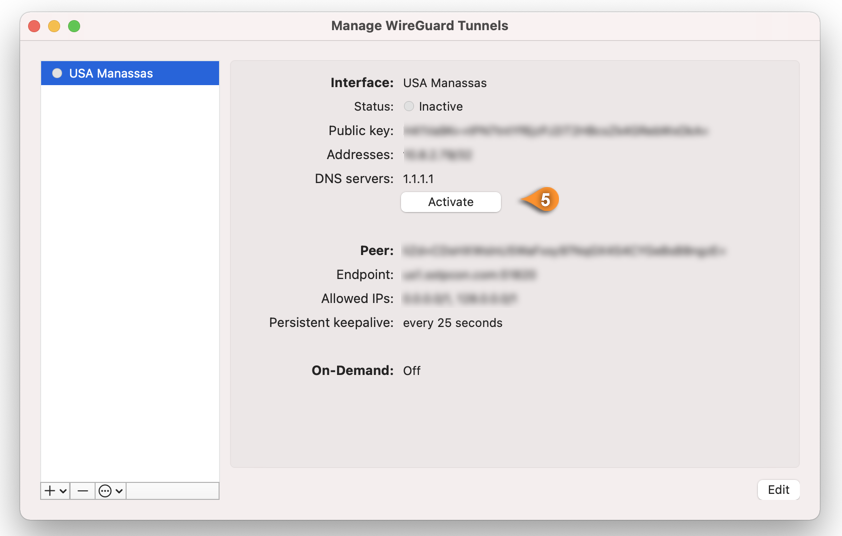Click the 'Manage WireGuard Tunnels' title
Image resolution: width=842 pixels, height=536 pixels.
(419, 26)
